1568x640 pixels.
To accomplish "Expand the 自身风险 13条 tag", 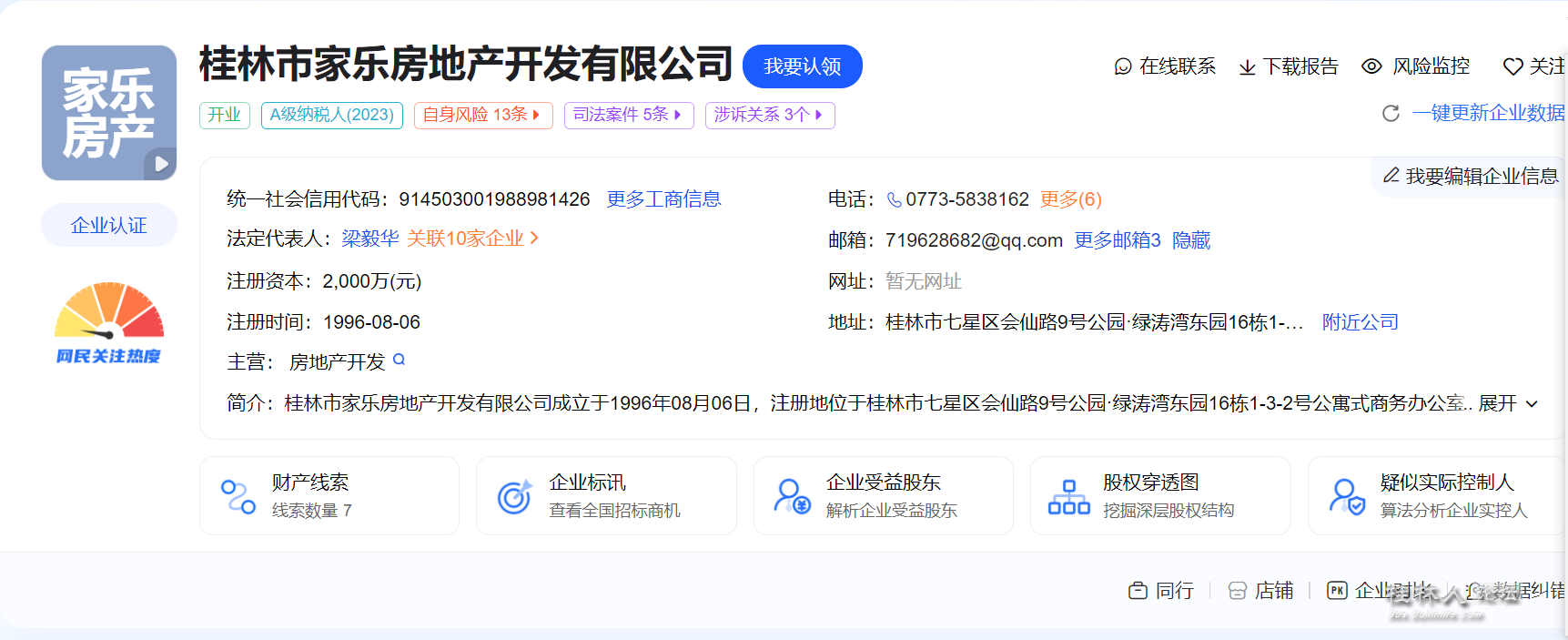I will [482, 115].
